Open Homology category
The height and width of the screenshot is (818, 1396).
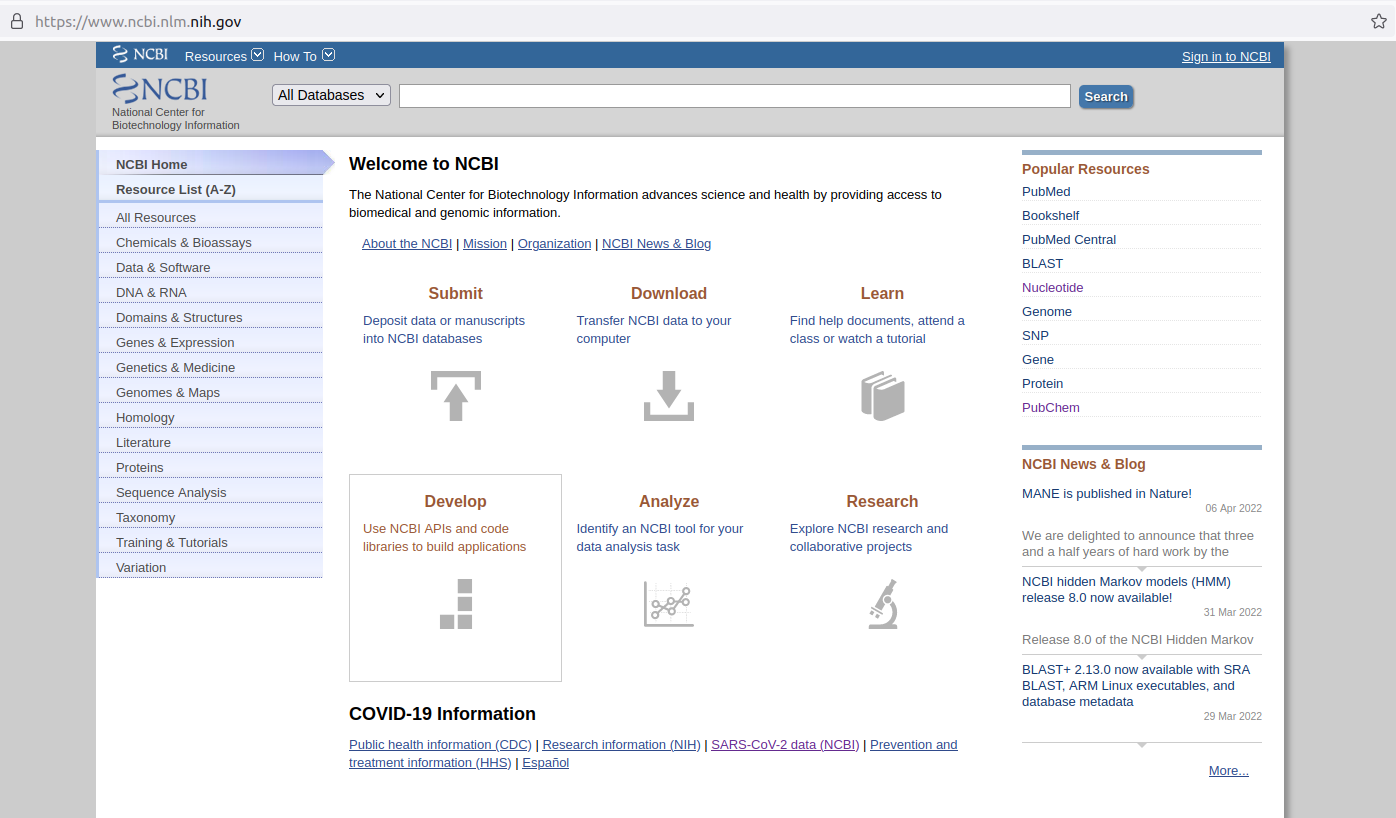click(210, 417)
